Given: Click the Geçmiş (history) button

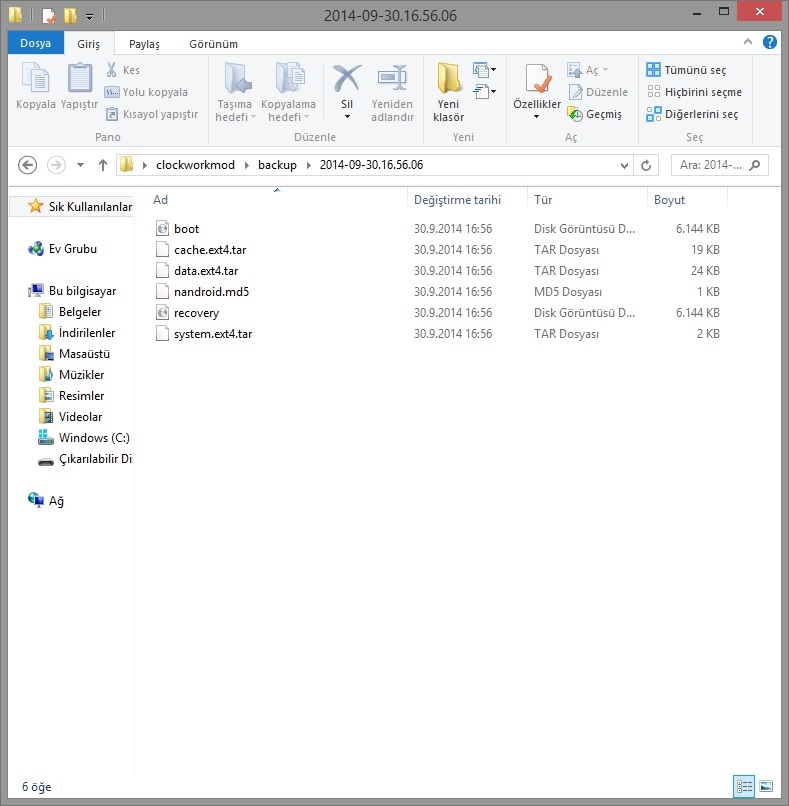Looking at the screenshot, I should [595, 114].
